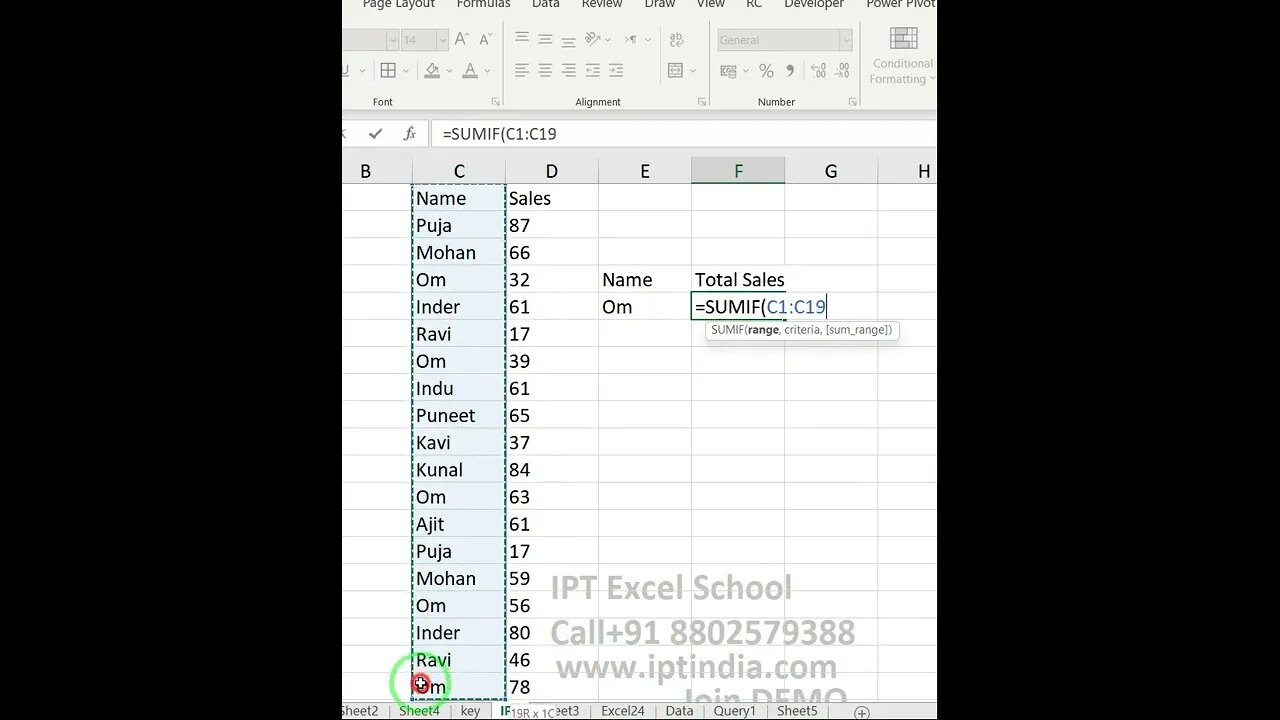Open the View ribbon tab
The width and height of the screenshot is (1280, 720).
[710, 4]
